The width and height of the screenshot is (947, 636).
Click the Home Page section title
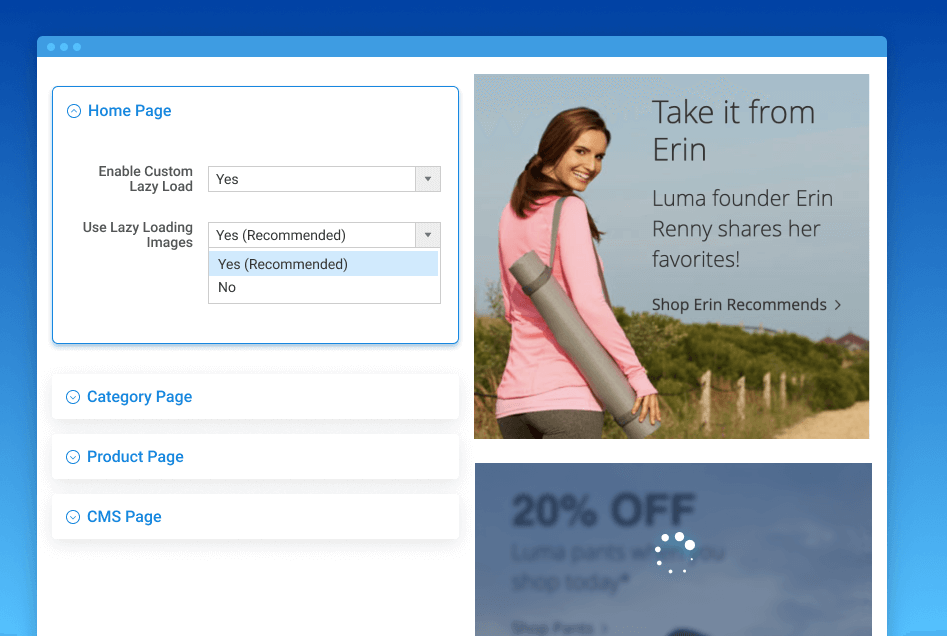pyautogui.click(x=129, y=111)
